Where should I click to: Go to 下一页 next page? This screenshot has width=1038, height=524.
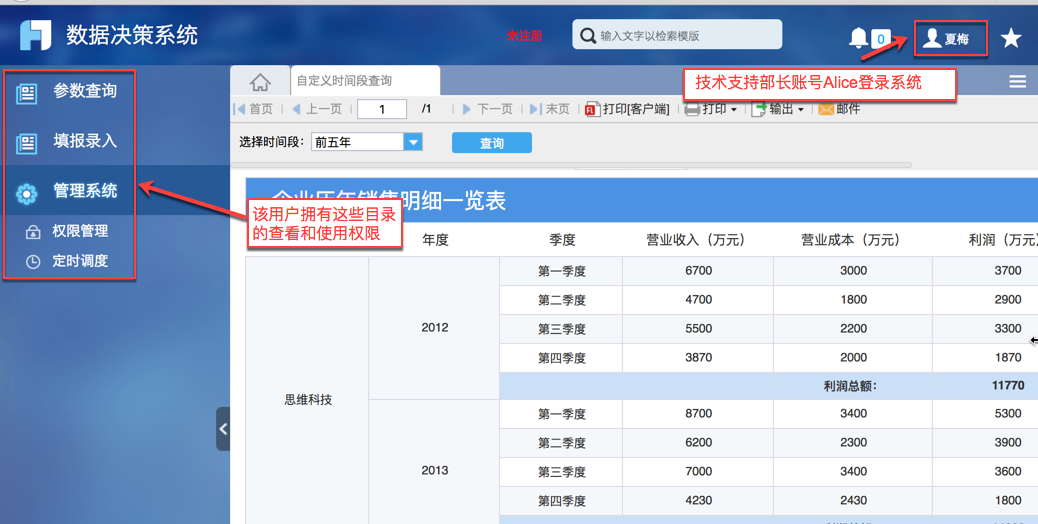[x=487, y=109]
